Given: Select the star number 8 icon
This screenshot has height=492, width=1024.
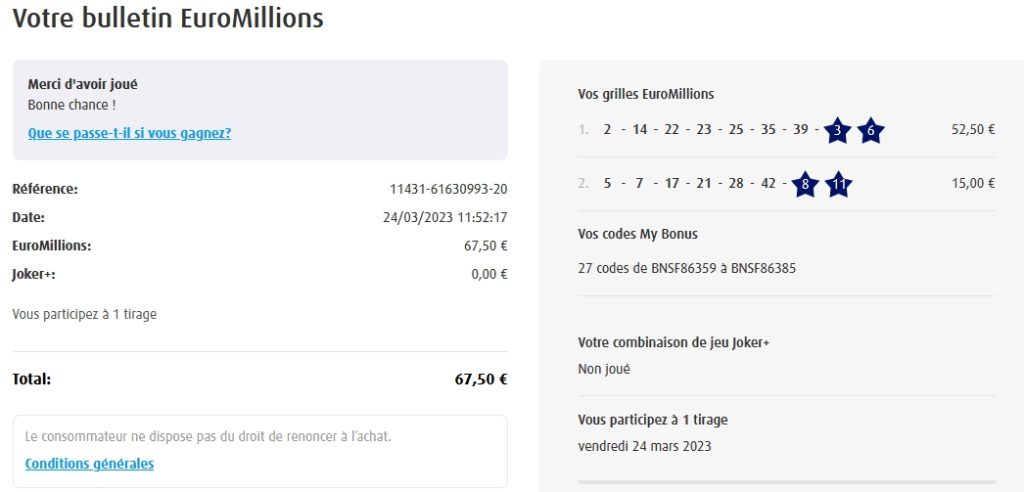Looking at the screenshot, I should click(805, 184).
